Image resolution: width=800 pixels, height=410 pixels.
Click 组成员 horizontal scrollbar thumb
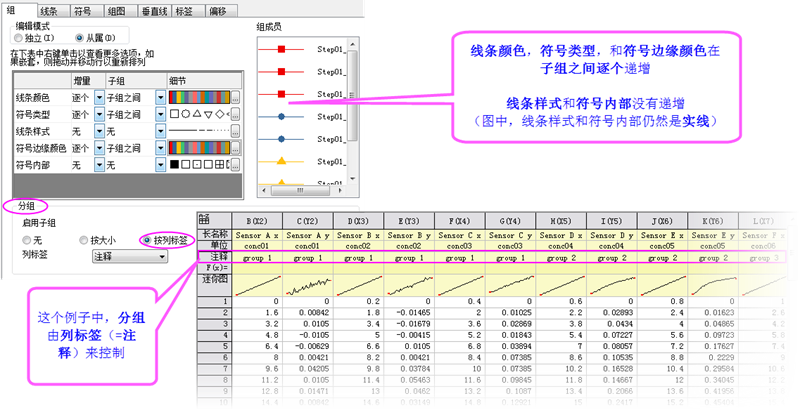tap(300, 190)
